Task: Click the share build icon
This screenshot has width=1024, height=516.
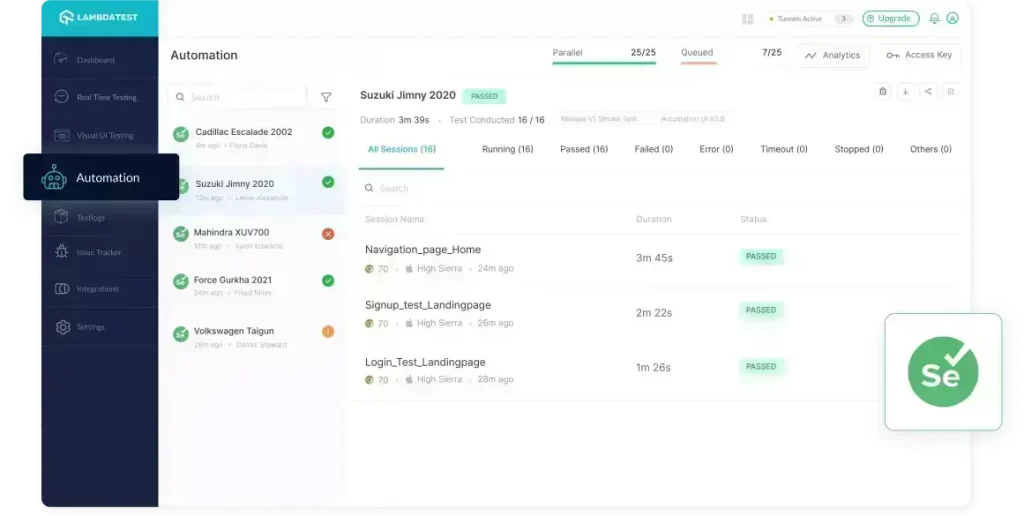Action: (x=928, y=91)
